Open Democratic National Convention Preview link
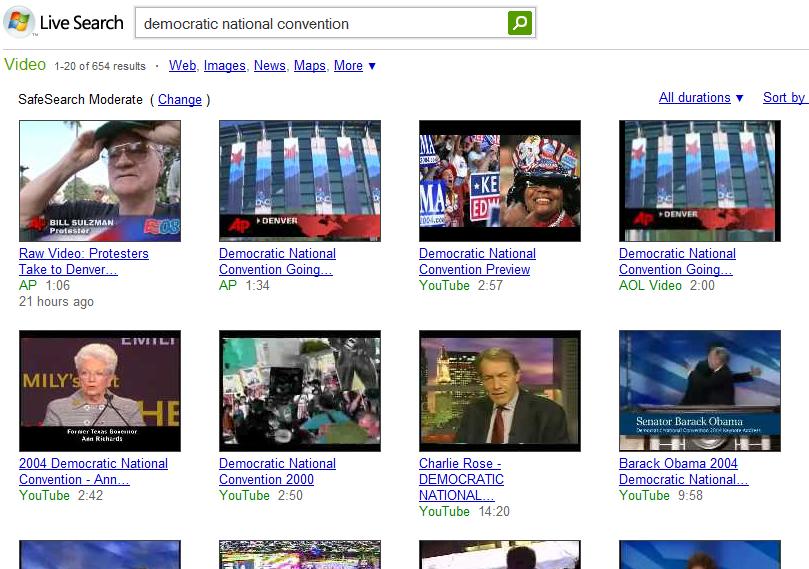 (x=477, y=261)
